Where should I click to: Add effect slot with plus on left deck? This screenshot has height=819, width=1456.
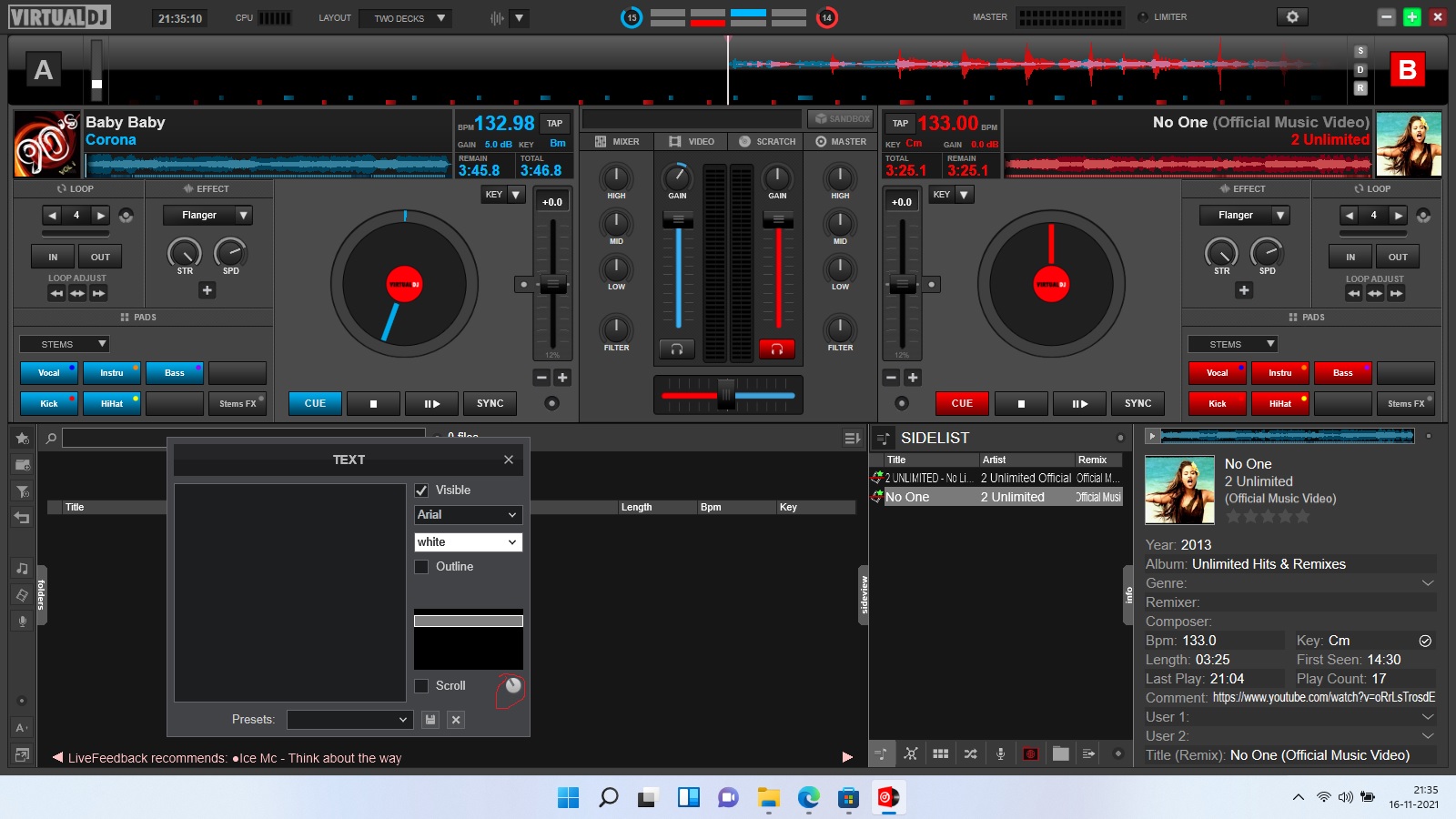[x=207, y=290]
